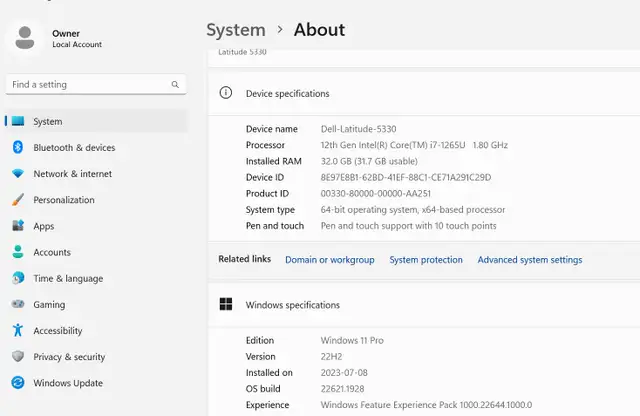Click System in the breadcrumb
This screenshot has width=640, height=416.
tap(236, 30)
